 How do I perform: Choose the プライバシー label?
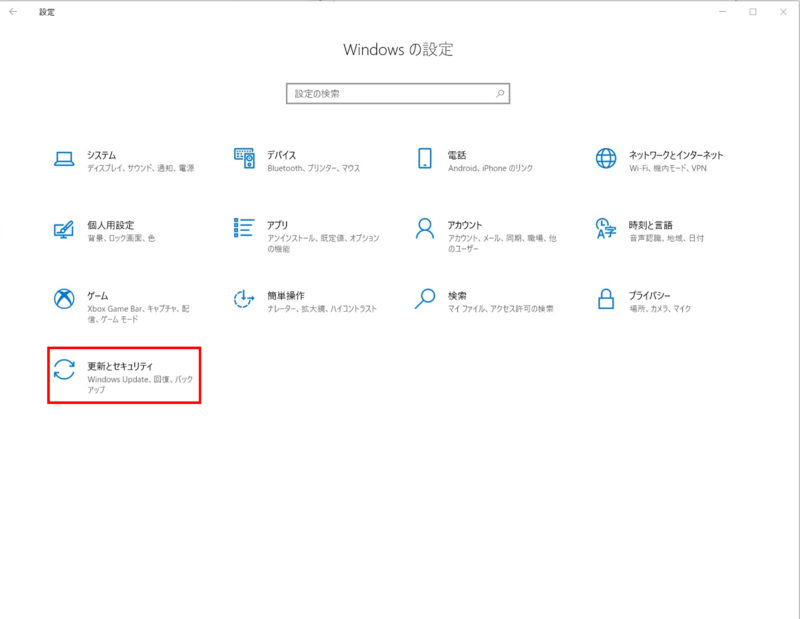point(649,295)
